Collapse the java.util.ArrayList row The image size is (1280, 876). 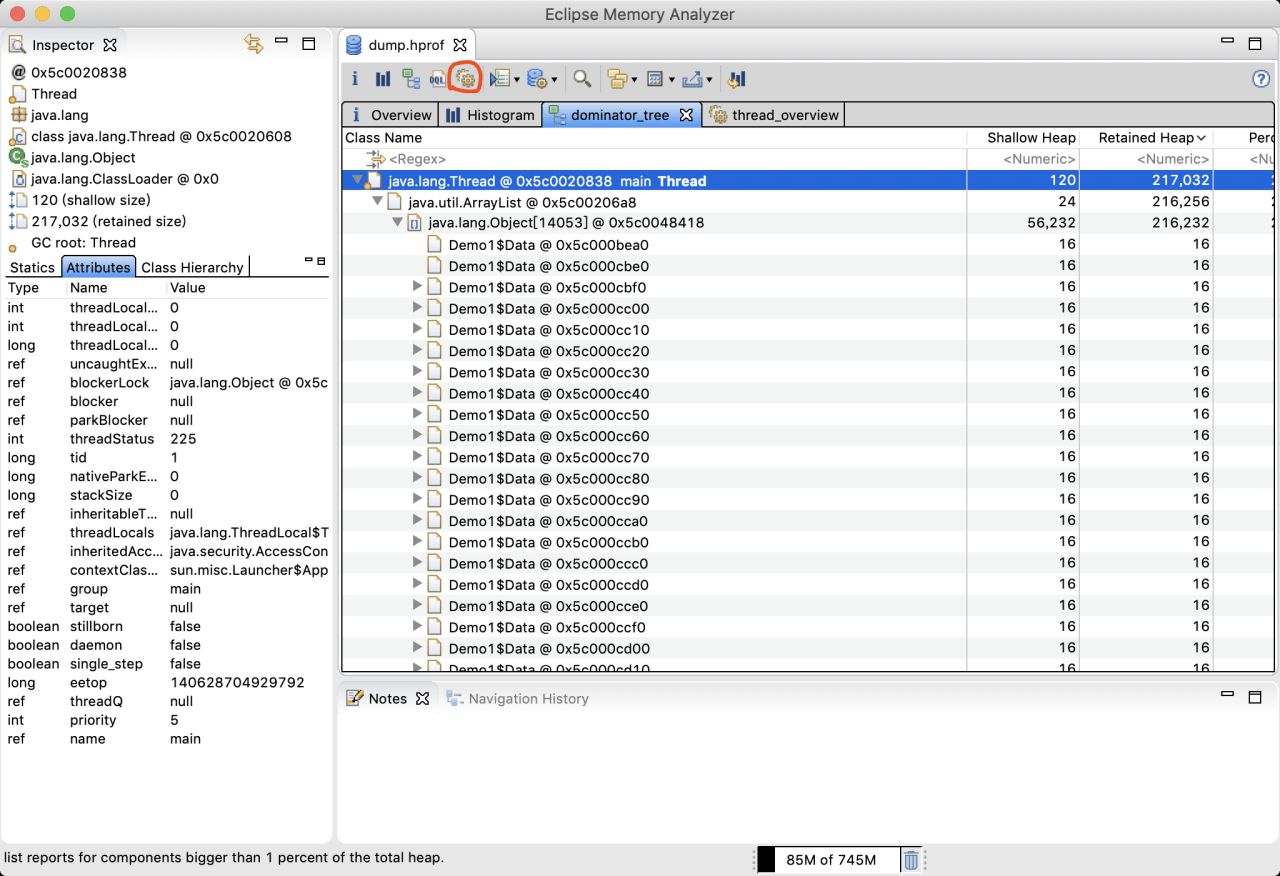click(x=378, y=202)
